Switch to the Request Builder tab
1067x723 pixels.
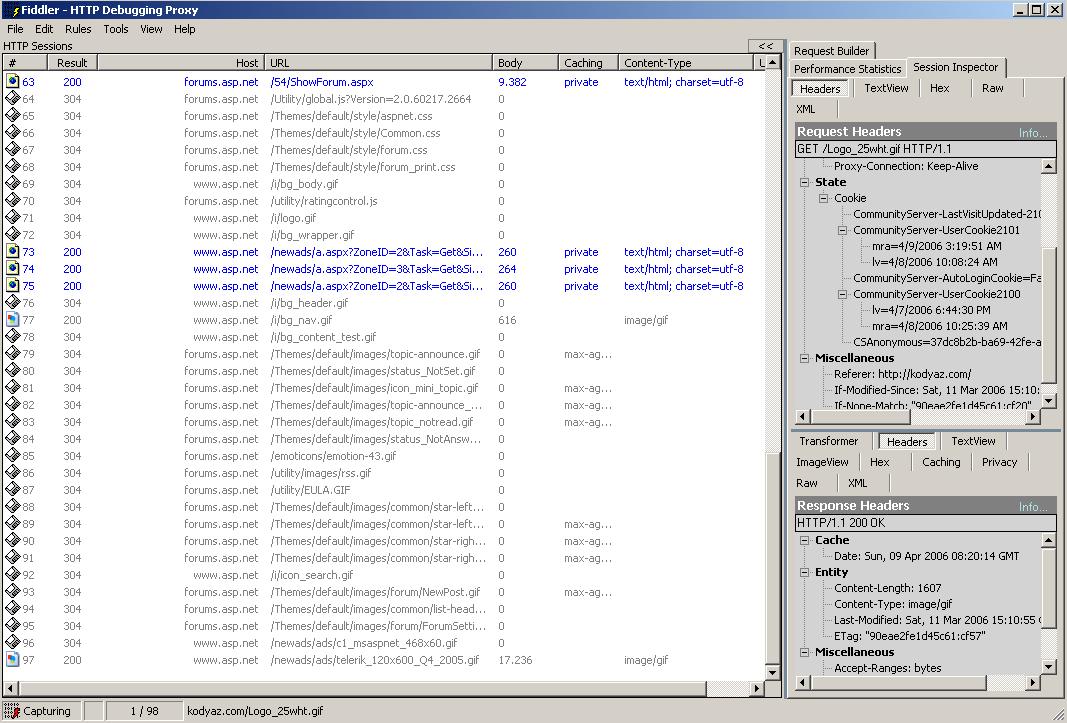coord(832,51)
